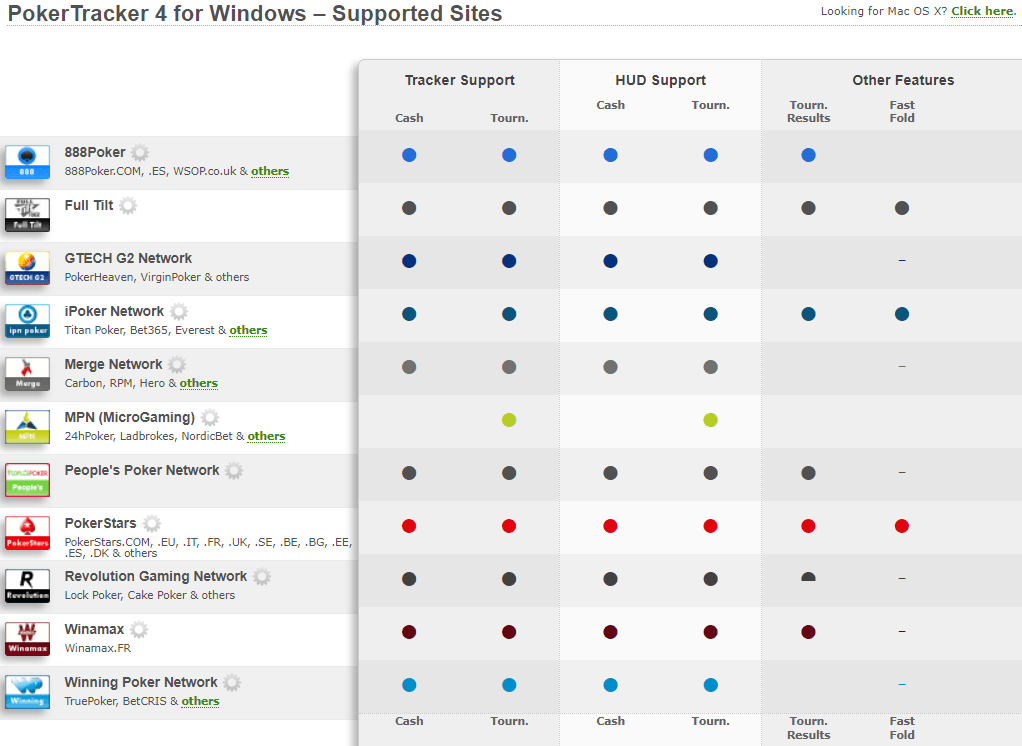This screenshot has height=746, width=1022.
Task: Click the MPN MicroGaming logo icon
Action: (27, 427)
